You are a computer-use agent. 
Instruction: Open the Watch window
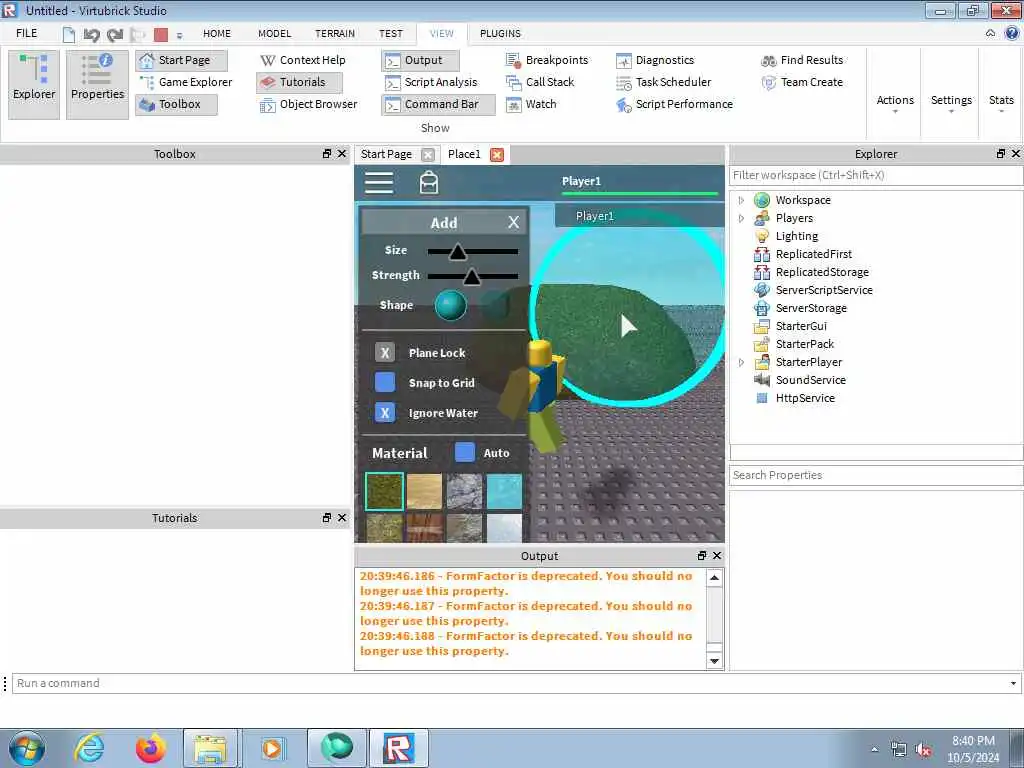coord(532,104)
